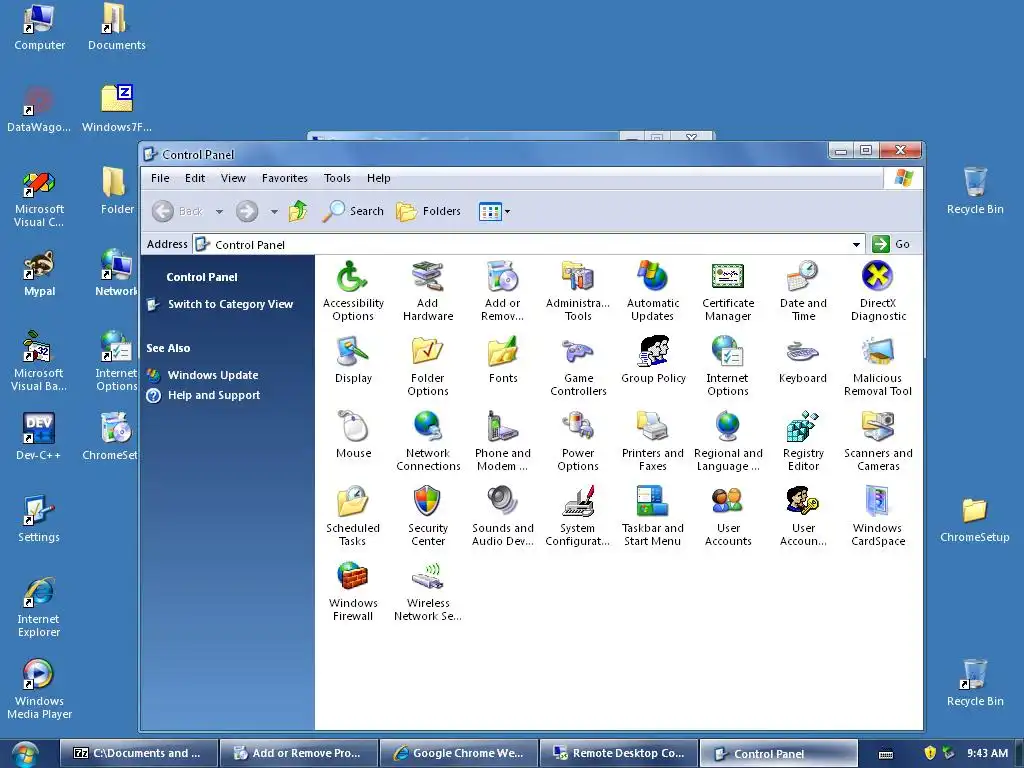Viewport: 1024px width, 768px height.
Task: Open Registry Editor icon
Action: (803, 441)
